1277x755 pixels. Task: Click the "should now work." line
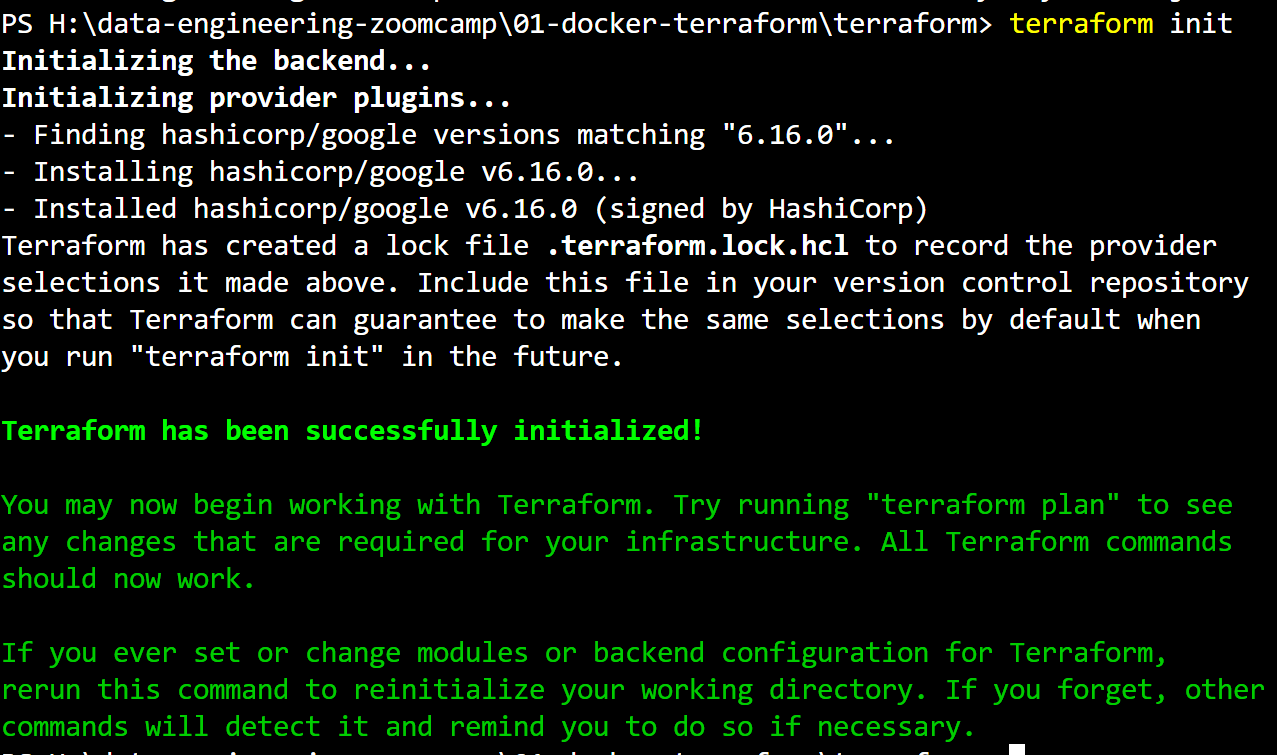tap(129, 579)
